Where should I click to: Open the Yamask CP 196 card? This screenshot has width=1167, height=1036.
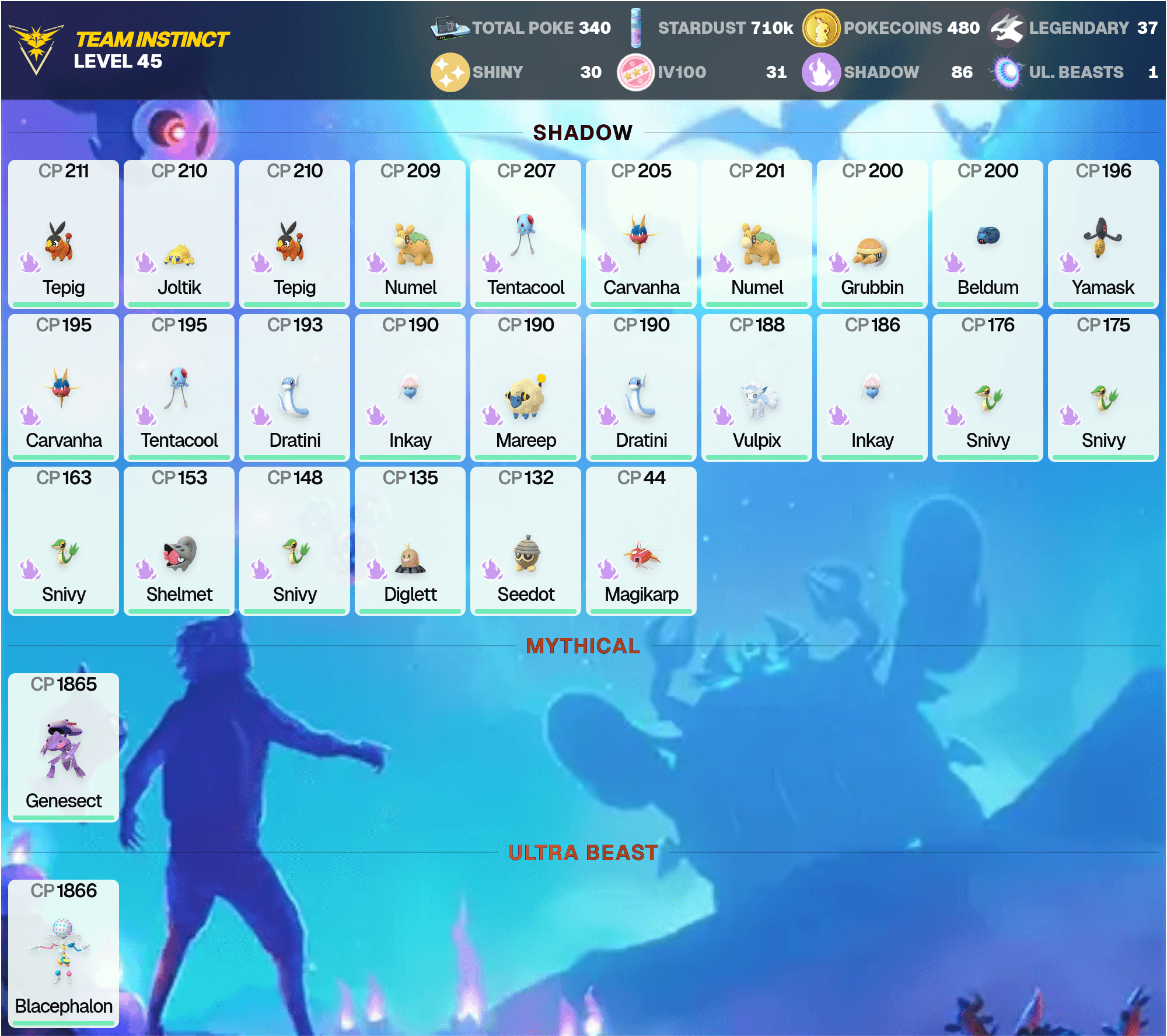(x=1103, y=234)
